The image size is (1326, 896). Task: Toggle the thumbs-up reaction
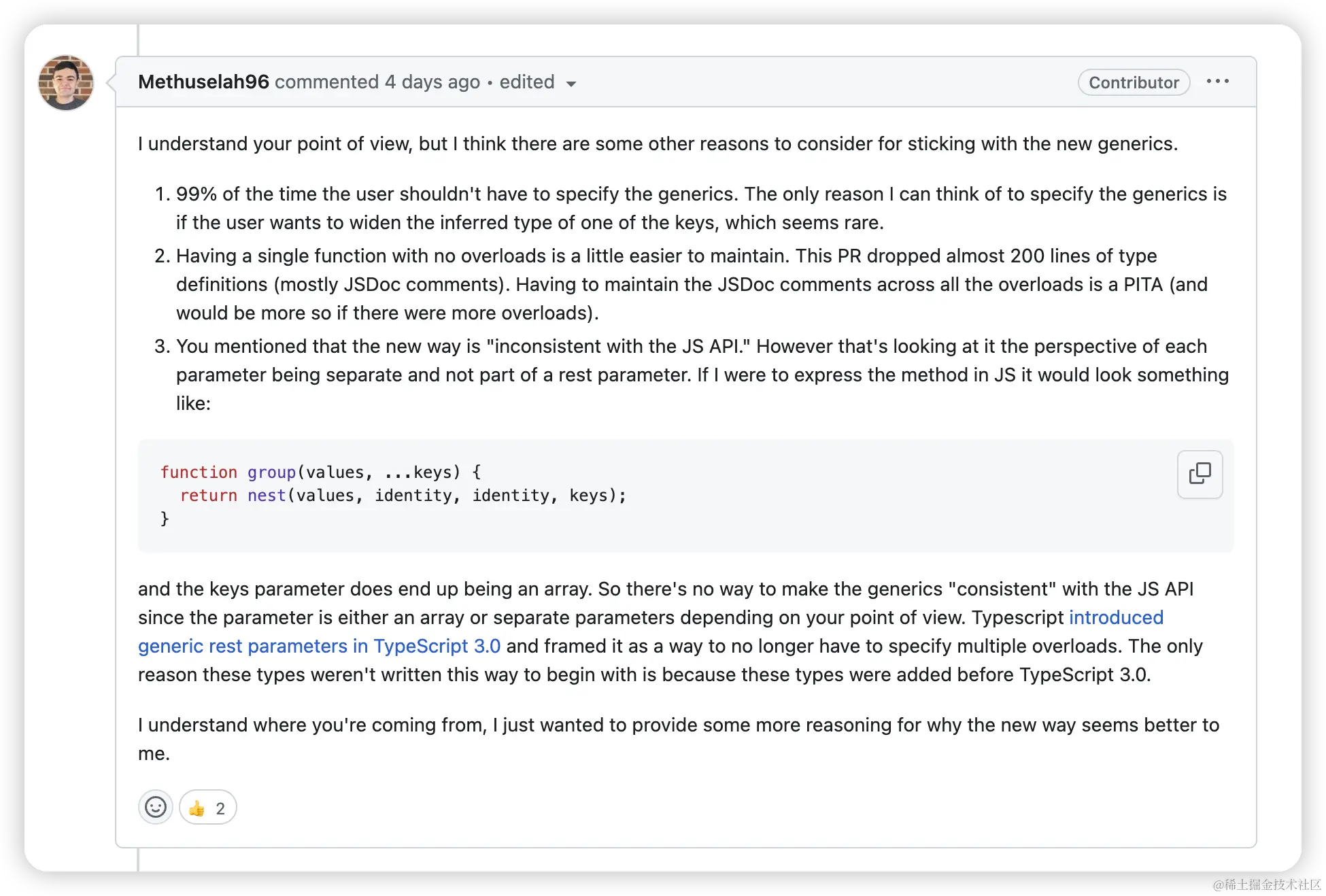tap(197, 808)
